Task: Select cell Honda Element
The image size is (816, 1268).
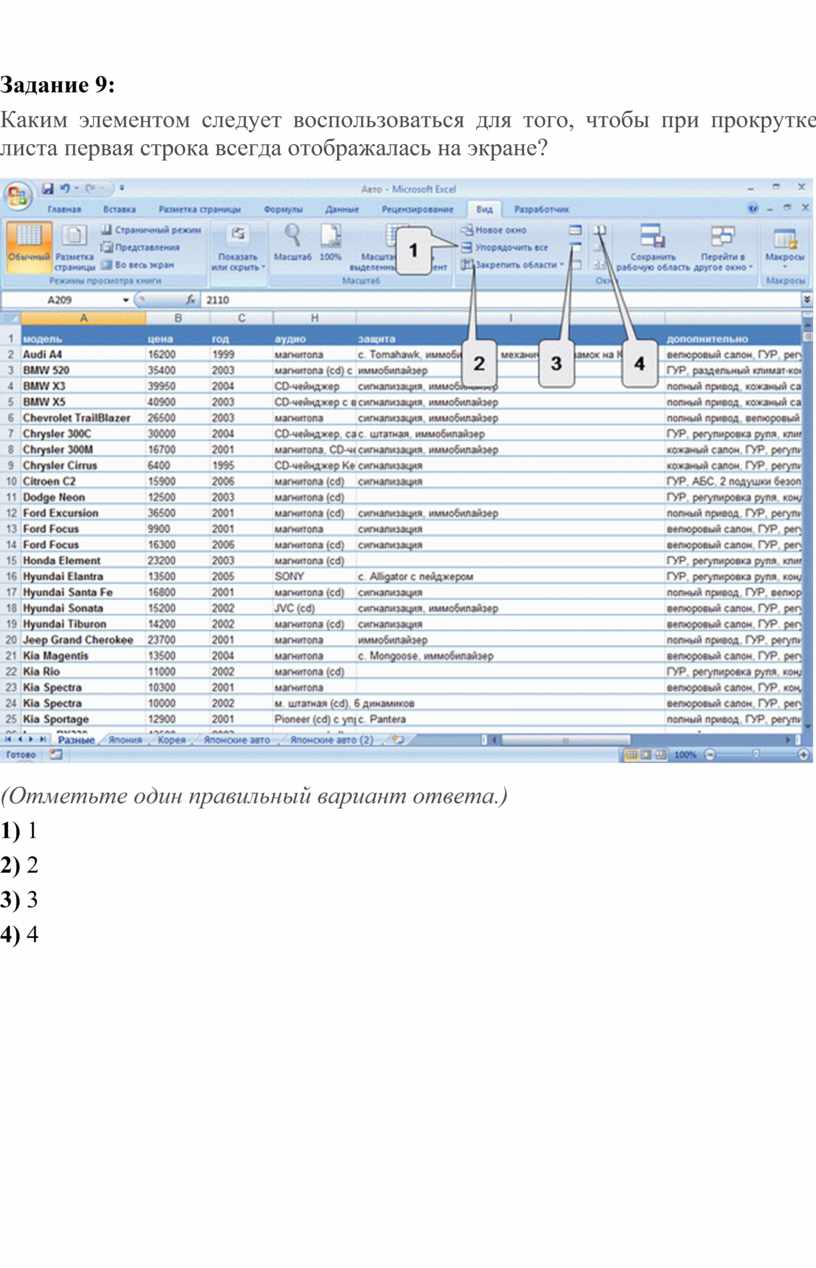Action: pos(83,561)
